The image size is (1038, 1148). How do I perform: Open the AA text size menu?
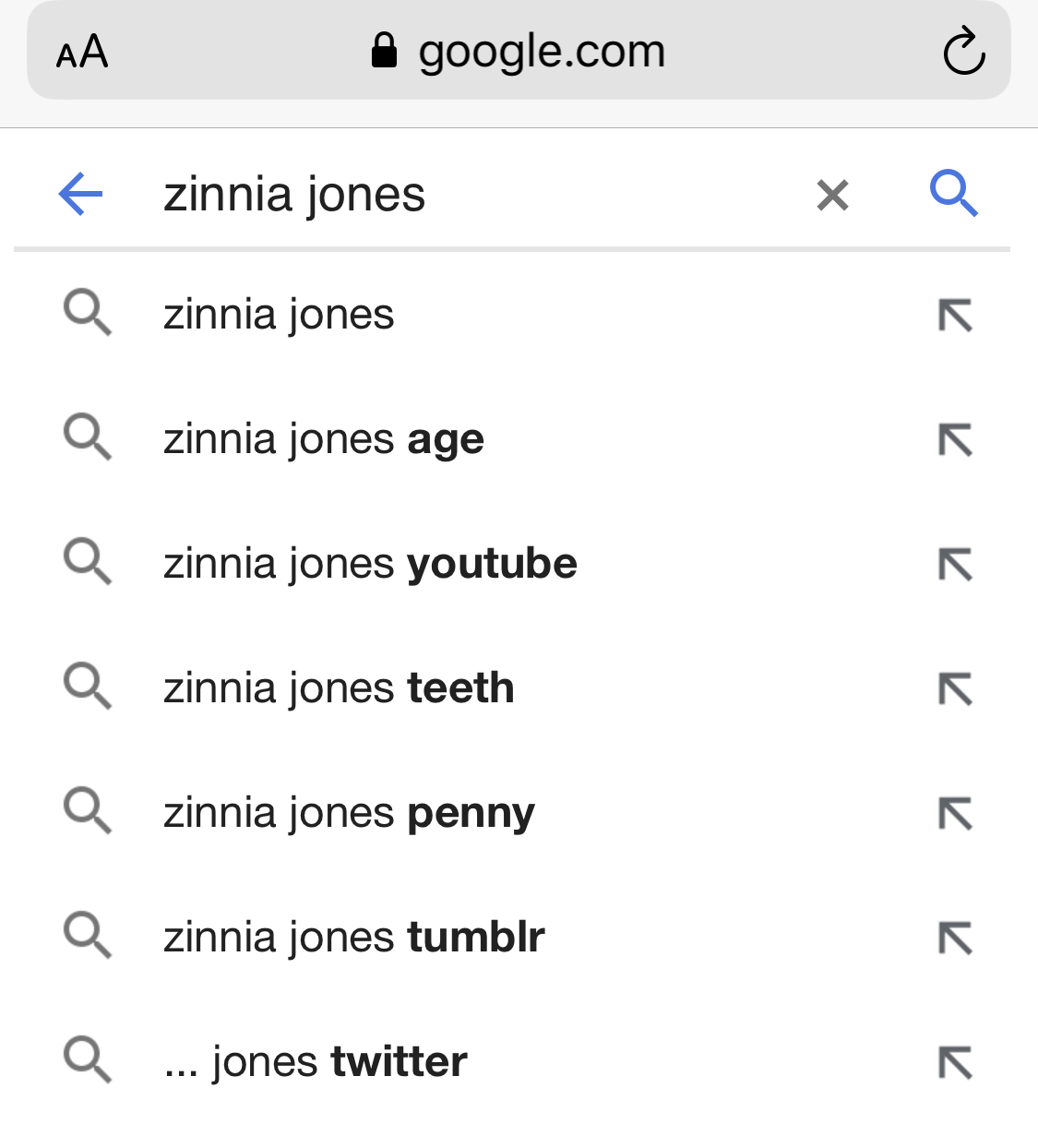(x=82, y=52)
